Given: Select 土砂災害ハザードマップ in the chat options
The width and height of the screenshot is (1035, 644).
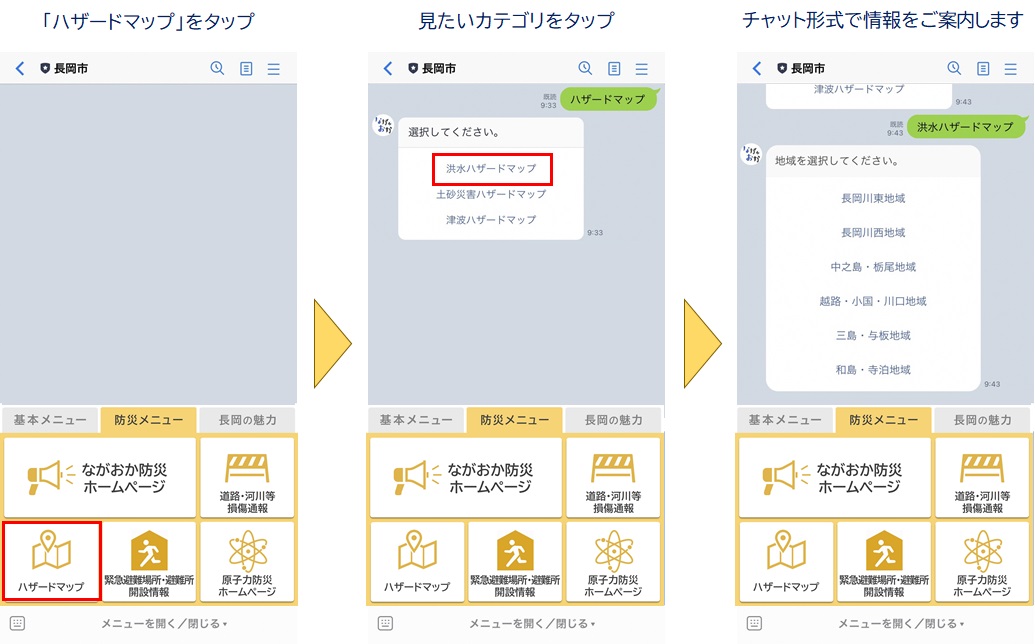Looking at the screenshot, I should pos(491,194).
